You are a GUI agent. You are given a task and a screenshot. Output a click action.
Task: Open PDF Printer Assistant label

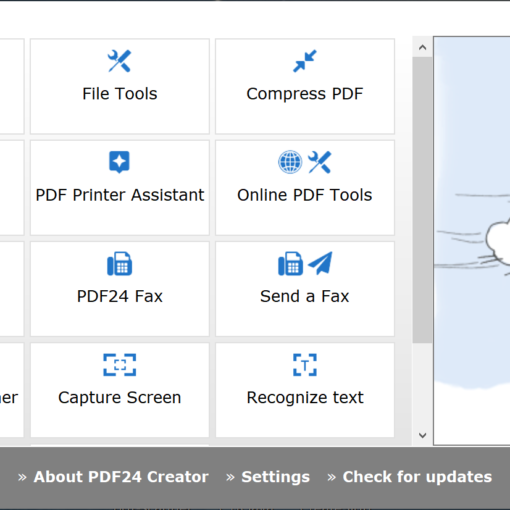tap(120, 195)
